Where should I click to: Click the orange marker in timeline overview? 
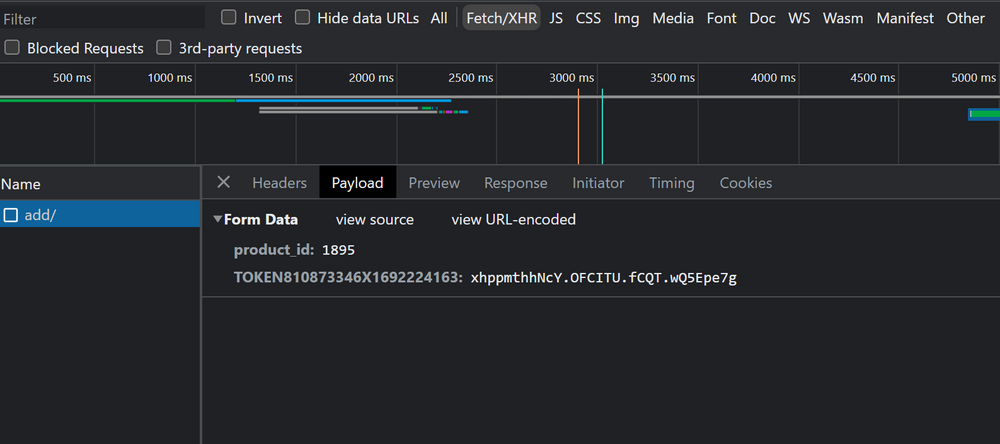click(x=578, y=125)
